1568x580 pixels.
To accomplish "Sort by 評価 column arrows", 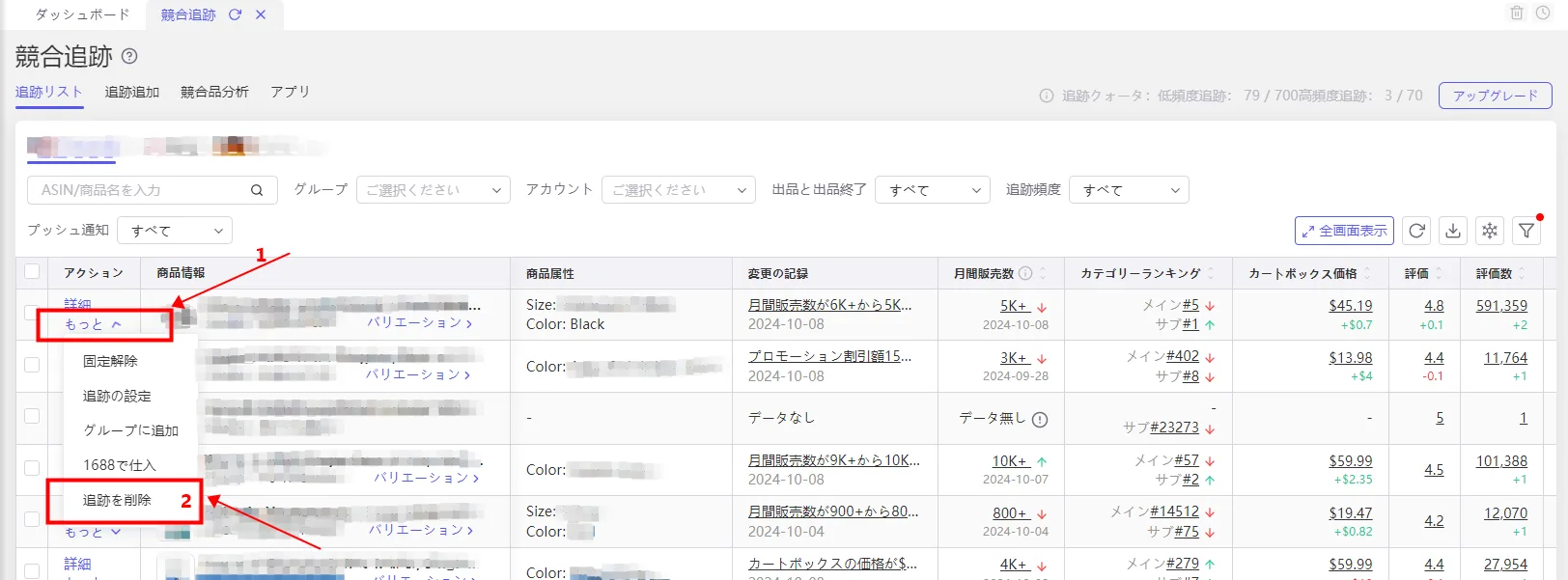I will click(x=1439, y=273).
